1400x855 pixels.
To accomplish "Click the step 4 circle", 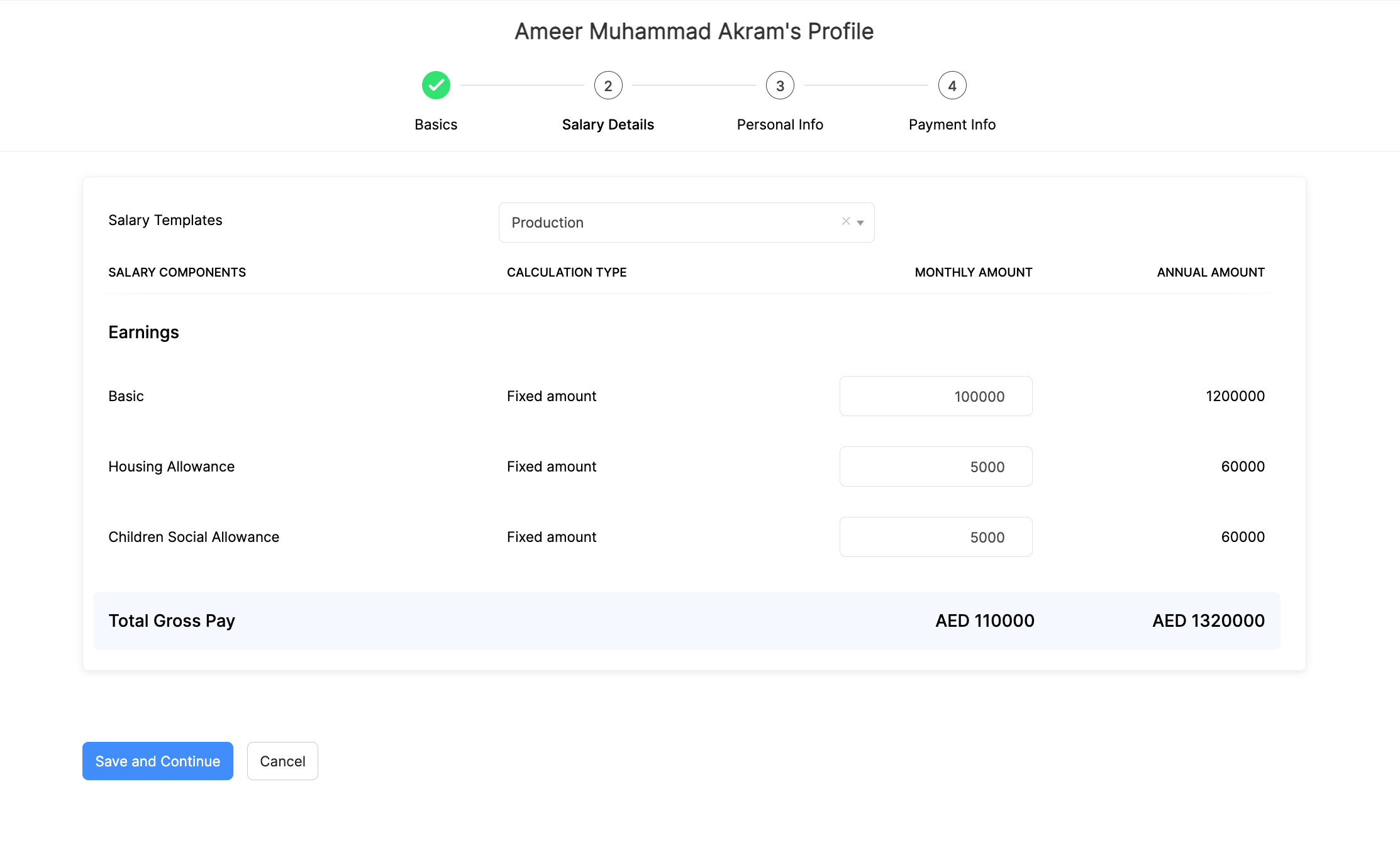I will point(952,85).
